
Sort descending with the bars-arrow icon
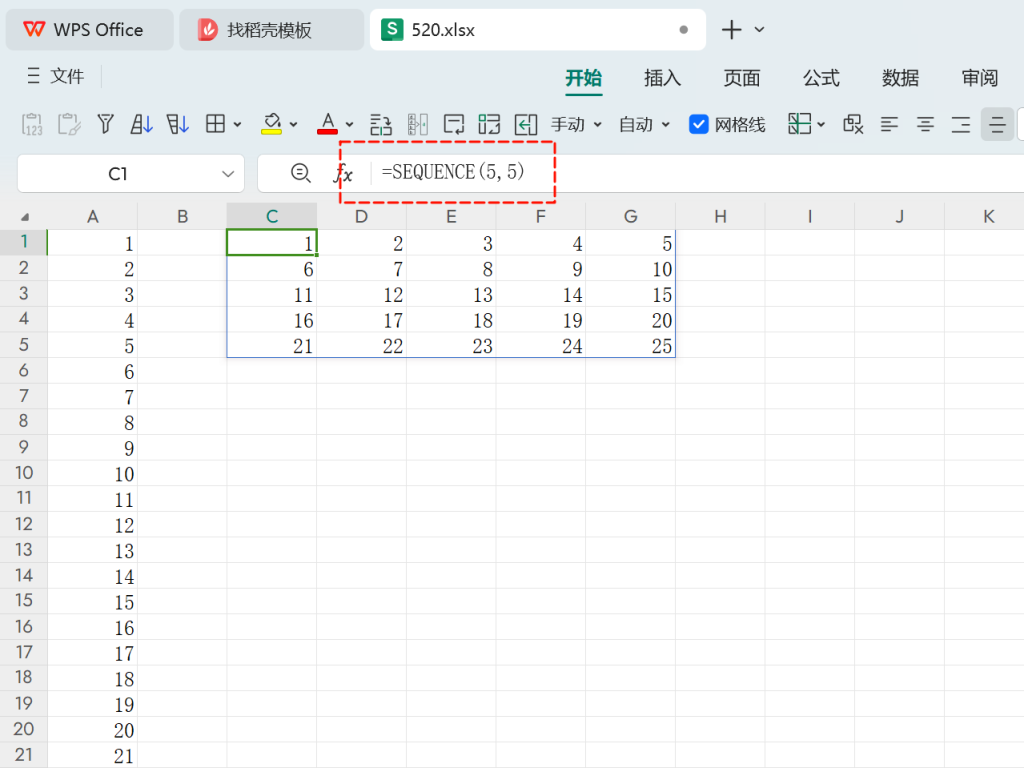(177, 124)
